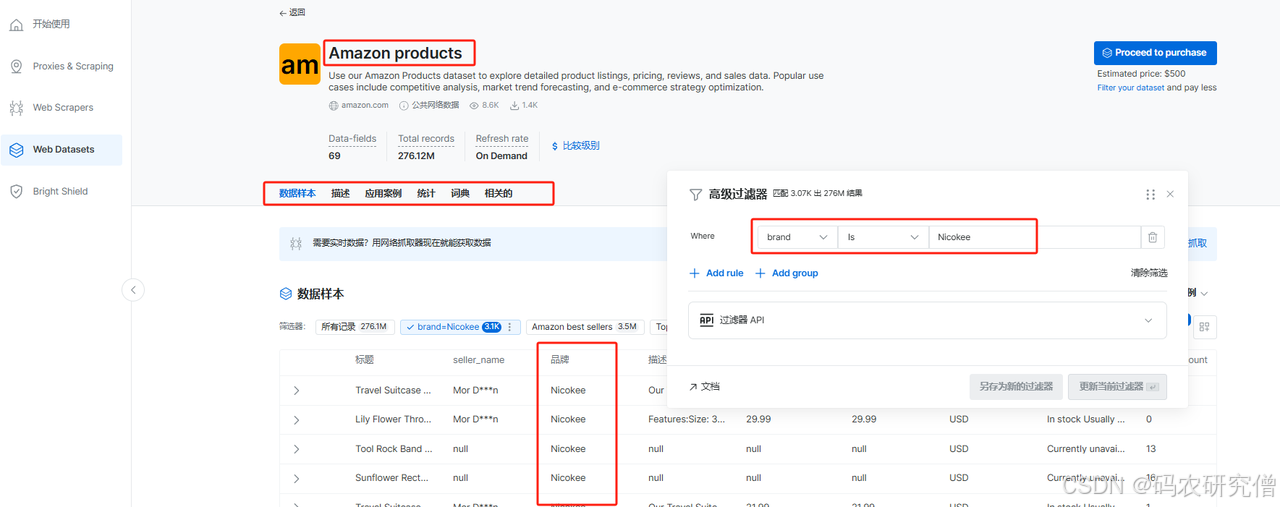The image size is (1280, 507).
Task: Open the 'Filter your dataset' link
Action: pos(1131,87)
